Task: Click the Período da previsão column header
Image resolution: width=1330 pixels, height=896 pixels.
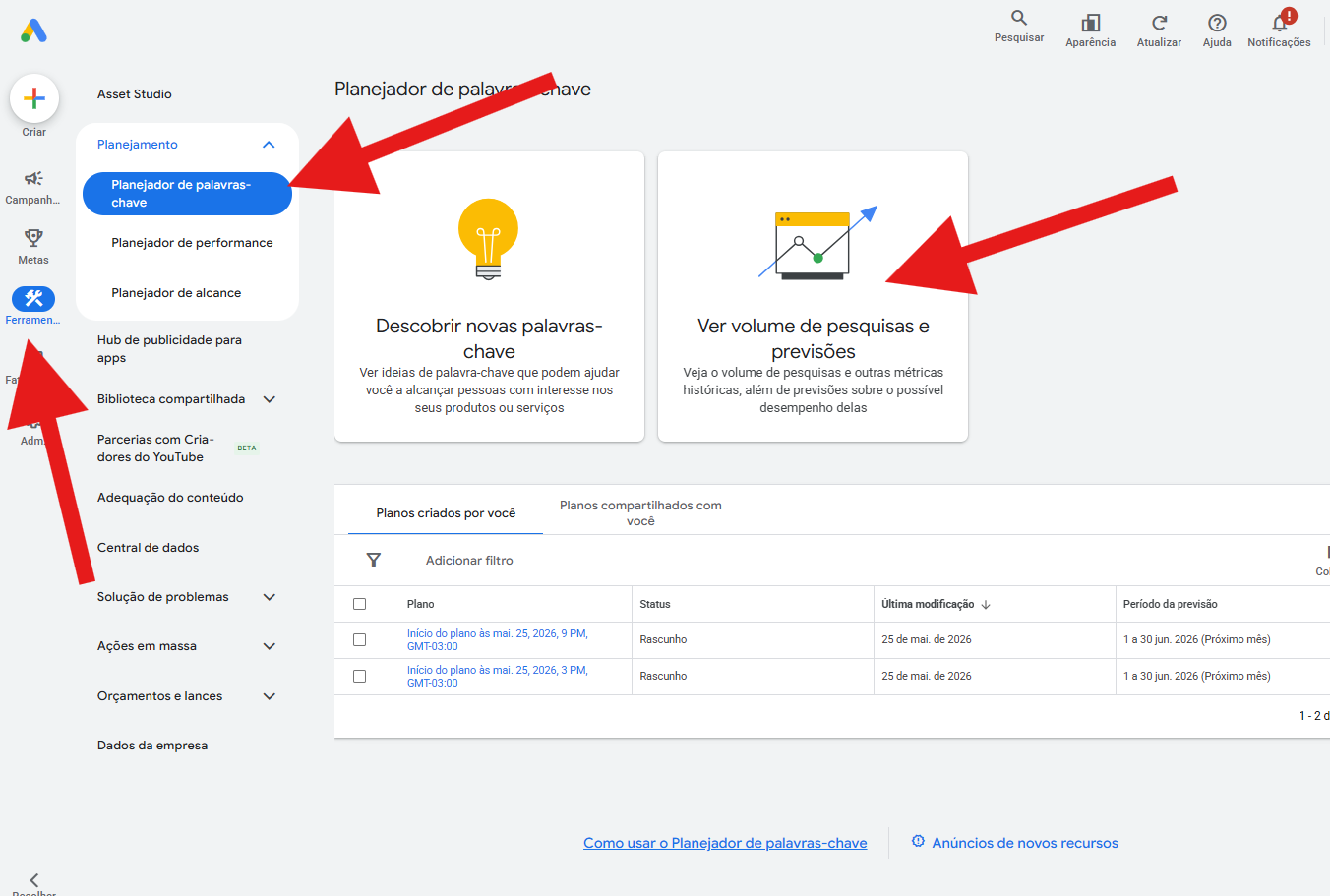Action: point(1170,604)
